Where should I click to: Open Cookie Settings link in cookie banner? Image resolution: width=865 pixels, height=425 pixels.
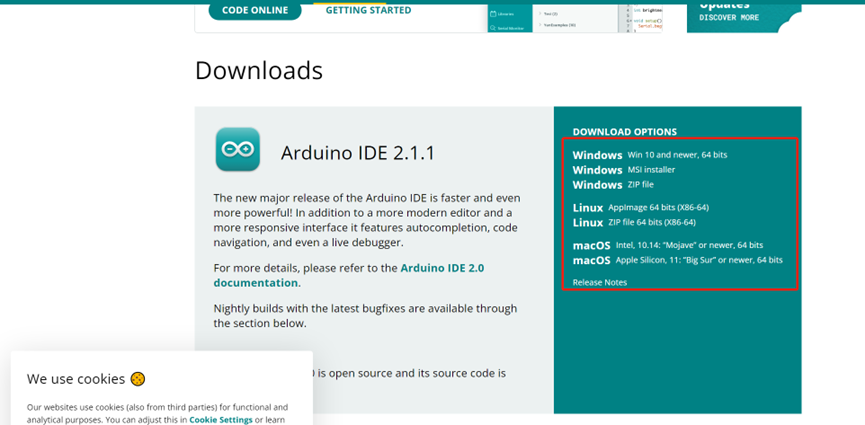[x=221, y=420]
